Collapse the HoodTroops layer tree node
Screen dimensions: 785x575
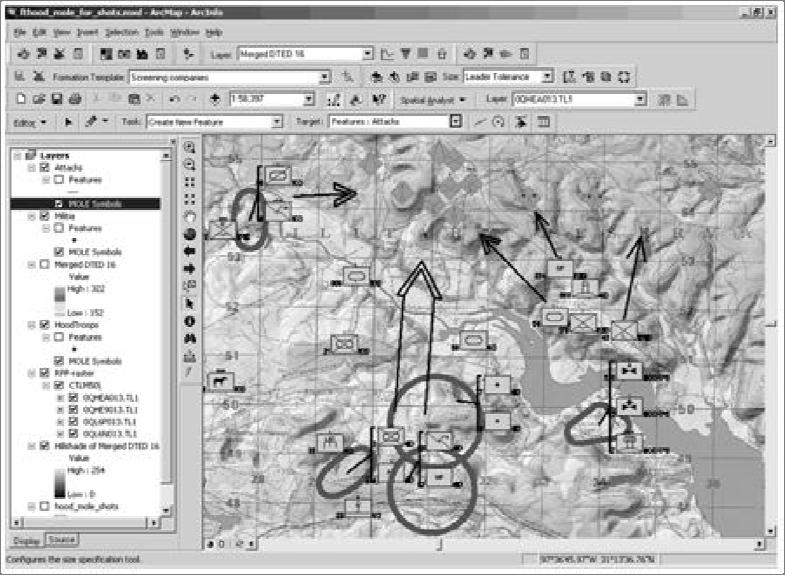click(x=32, y=325)
